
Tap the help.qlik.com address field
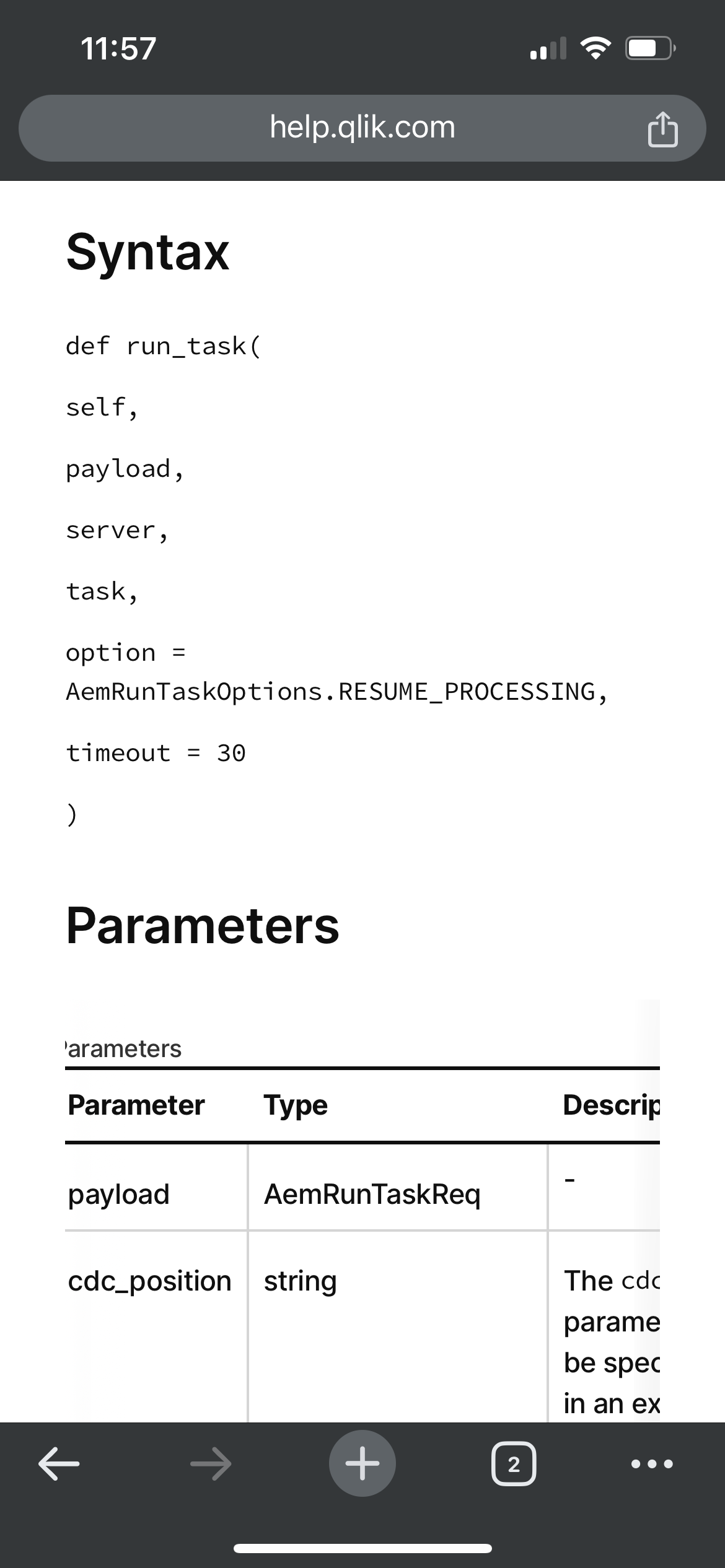point(362,128)
